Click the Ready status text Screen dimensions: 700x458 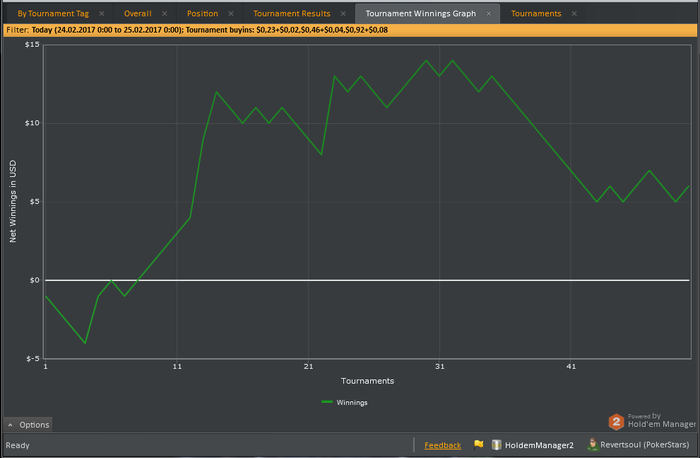tap(17, 446)
